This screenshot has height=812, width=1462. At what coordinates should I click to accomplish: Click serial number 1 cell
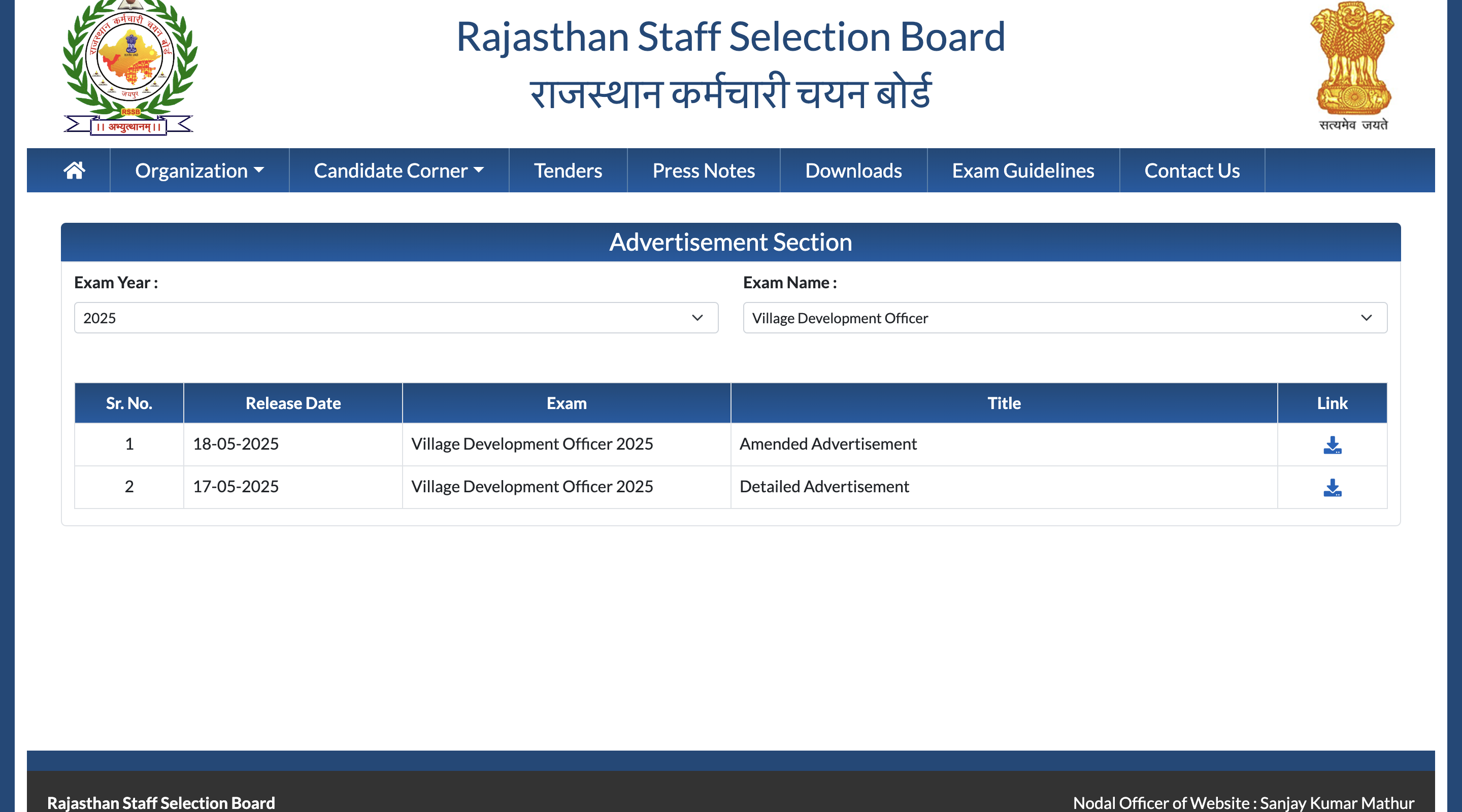tap(129, 444)
